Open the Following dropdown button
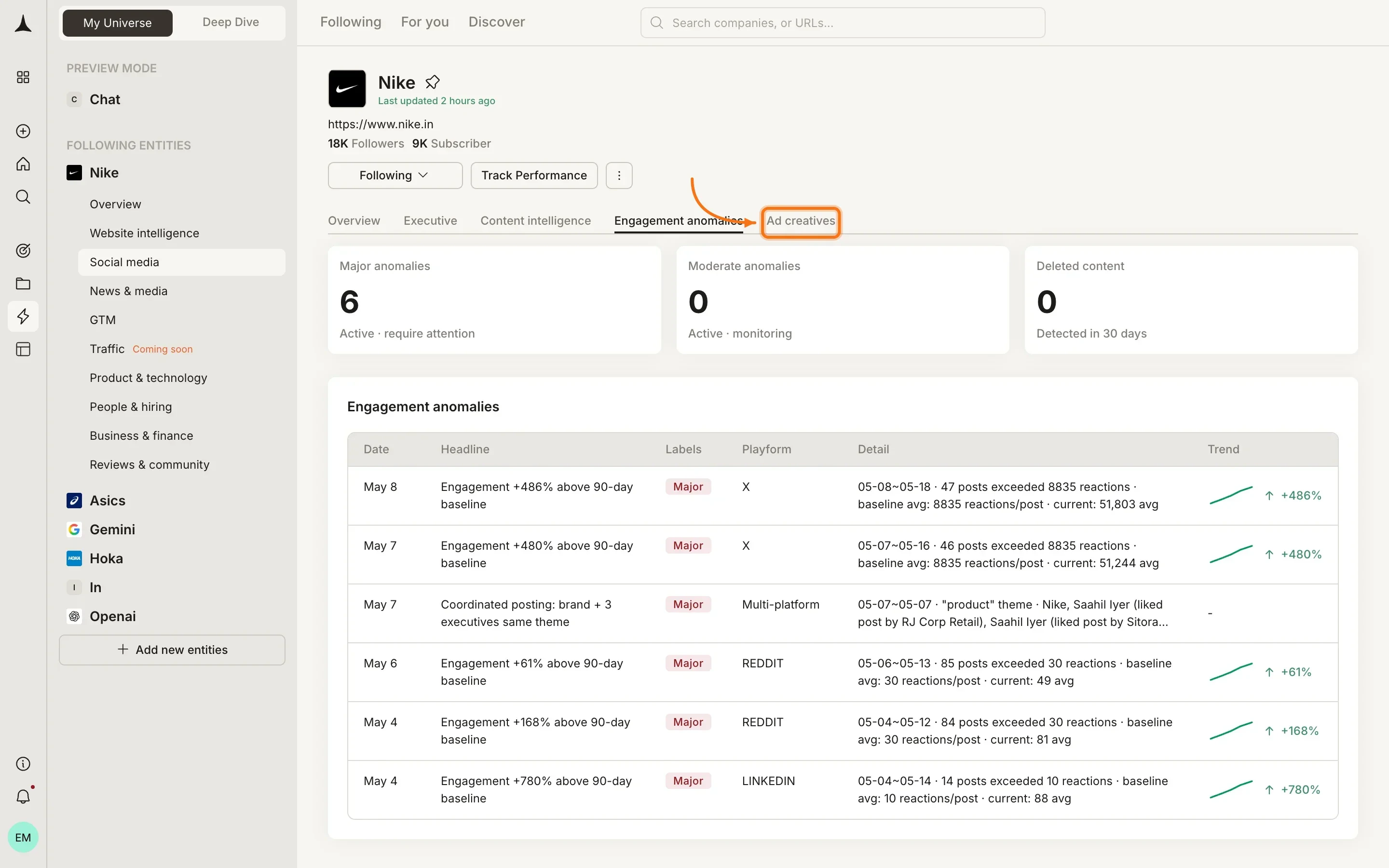1389x868 pixels. [x=395, y=175]
